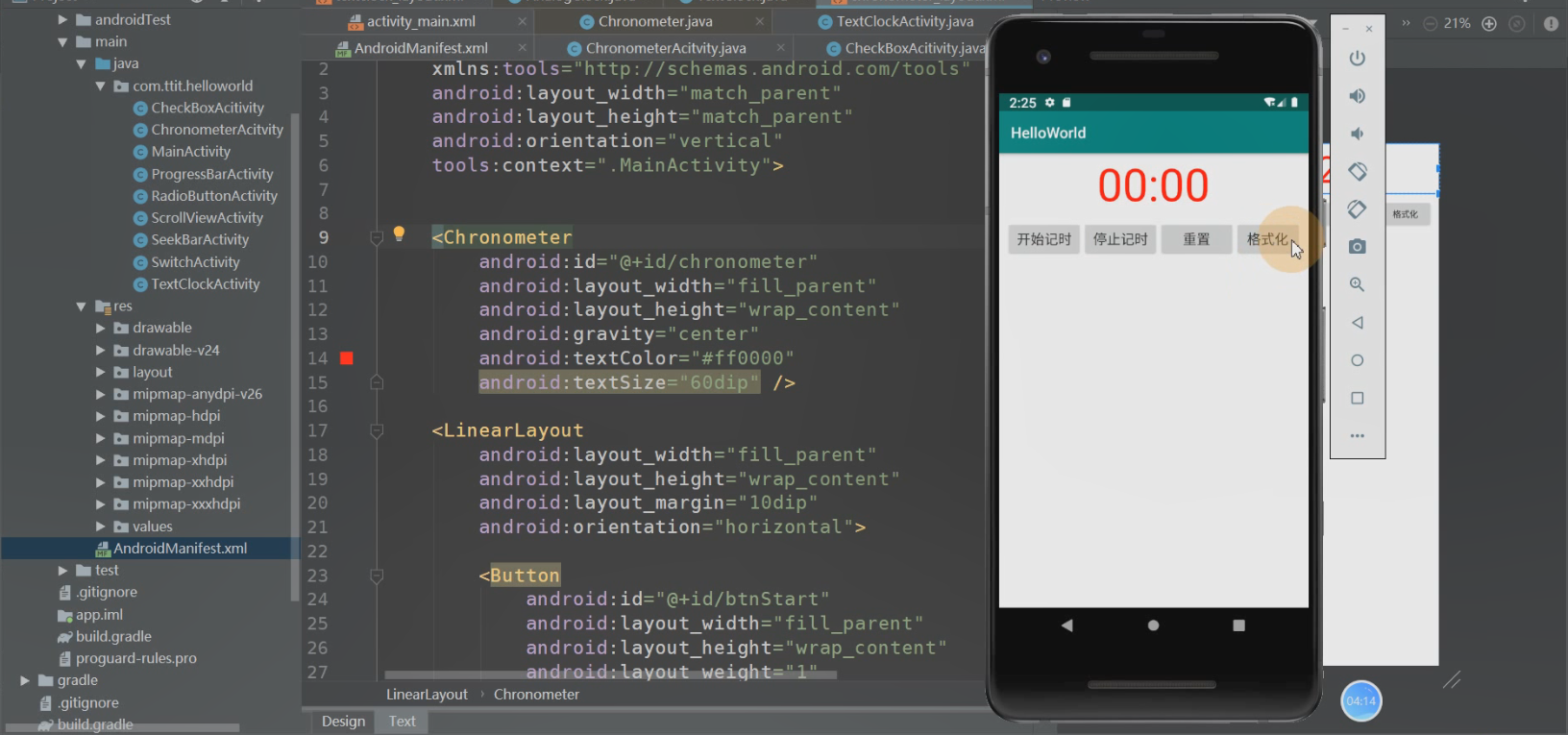The width and height of the screenshot is (1568, 735).
Task: Collapse the res folder
Action: pyautogui.click(x=81, y=306)
